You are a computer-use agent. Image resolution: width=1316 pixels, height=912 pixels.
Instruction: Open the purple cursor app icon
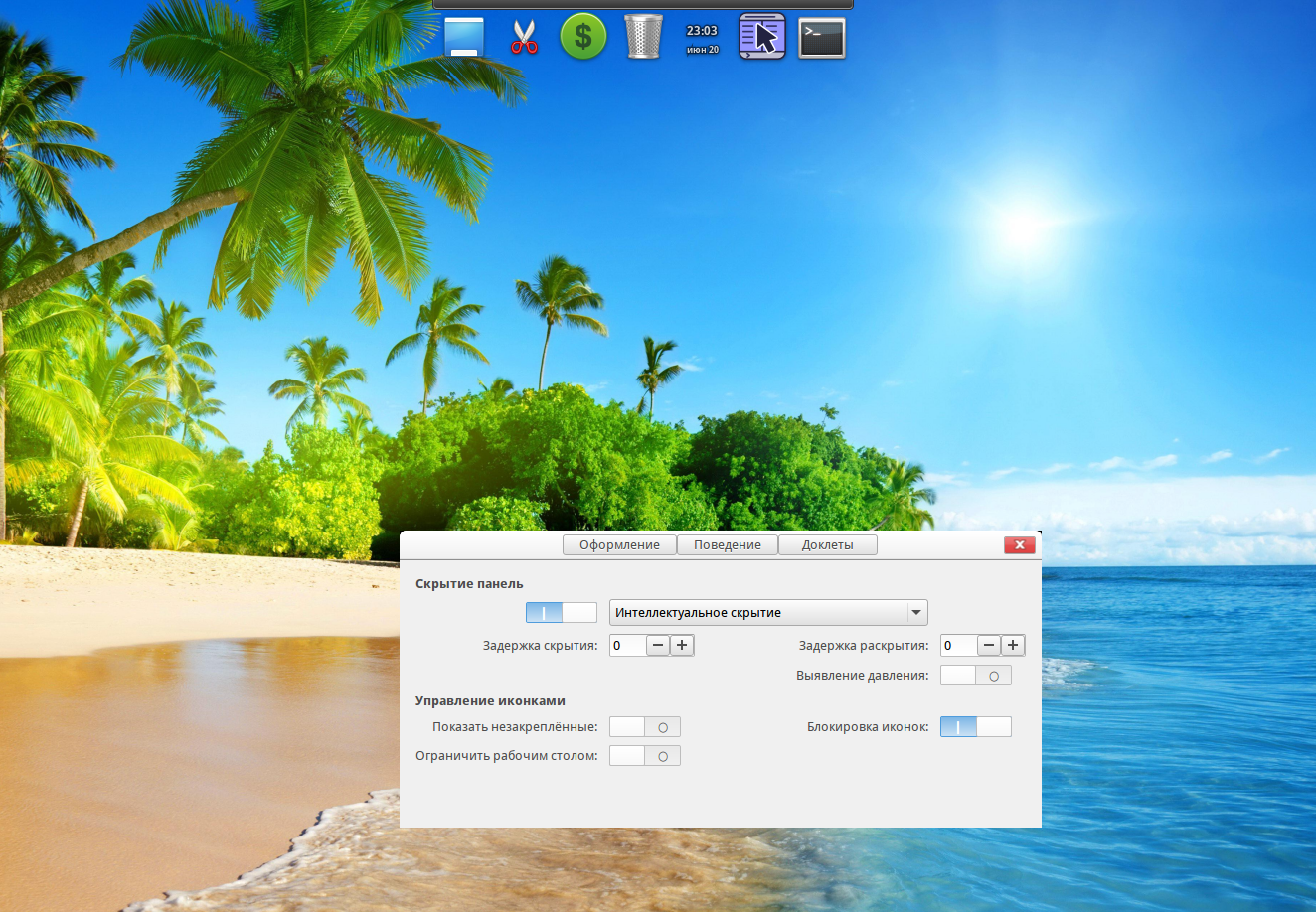[x=762, y=37]
